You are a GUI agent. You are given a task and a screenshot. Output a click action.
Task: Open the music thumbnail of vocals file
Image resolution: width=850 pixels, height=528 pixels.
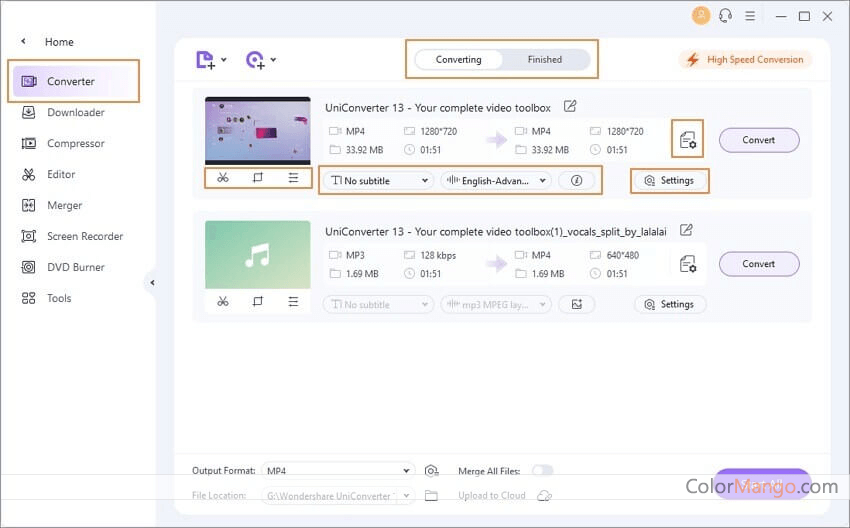click(x=257, y=254)
